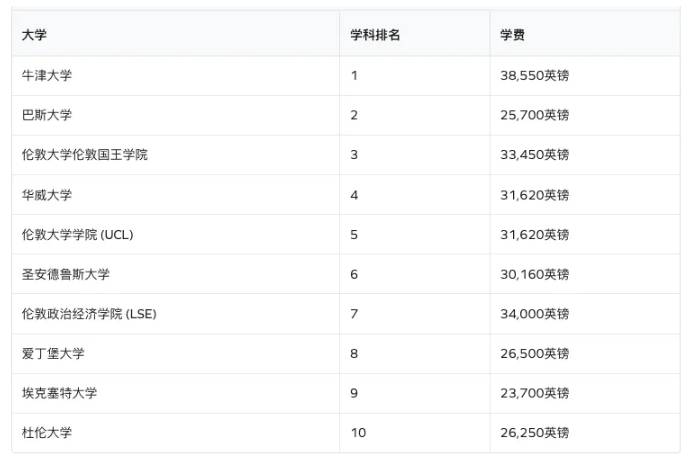This screenshot has height=459, width=688.
Task: Click the 大学 column header
Action: (34, 35)
